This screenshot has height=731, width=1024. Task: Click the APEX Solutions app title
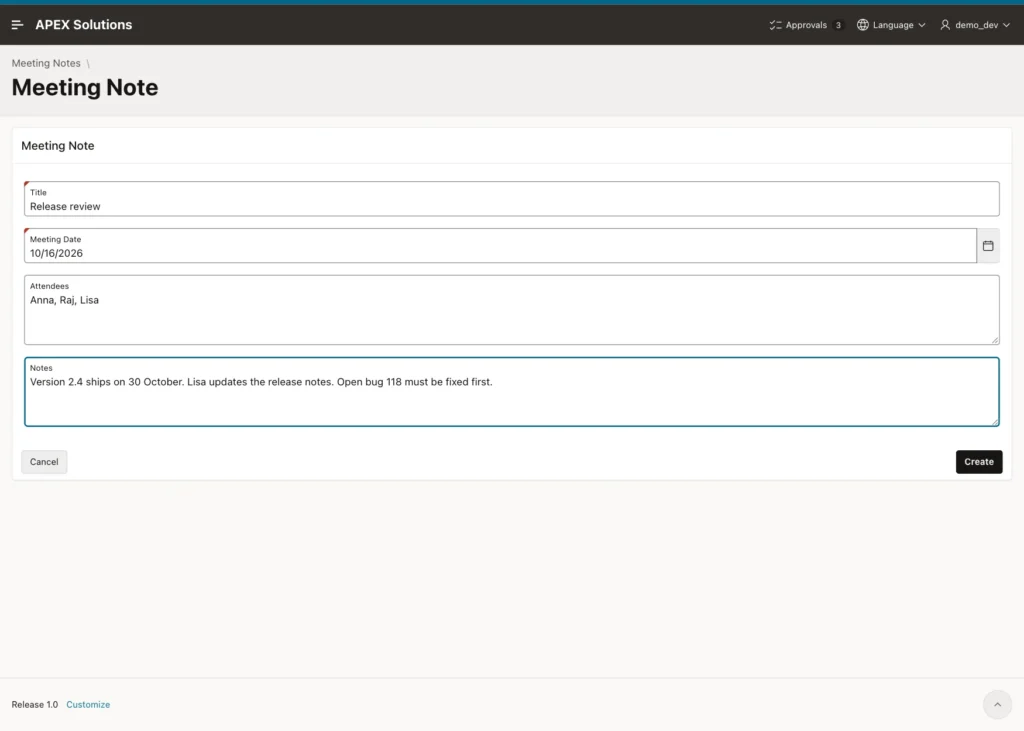point(84,25)
